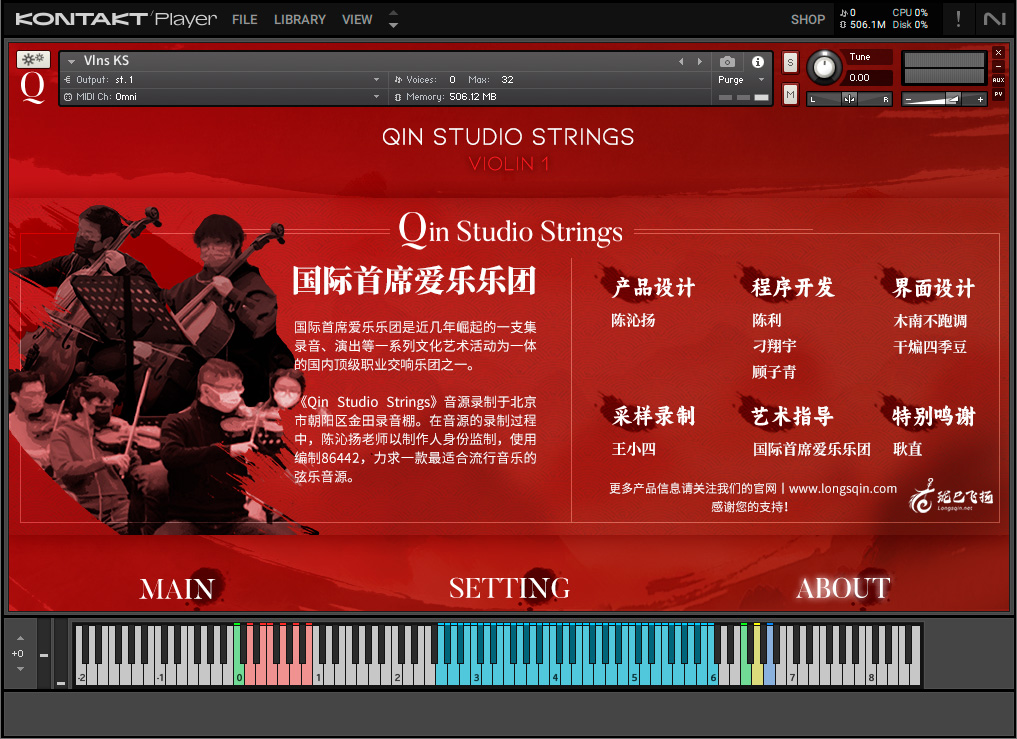Click the header up/down expander arrows
This screenshot has width=1017, height=739.
point(393,19)
